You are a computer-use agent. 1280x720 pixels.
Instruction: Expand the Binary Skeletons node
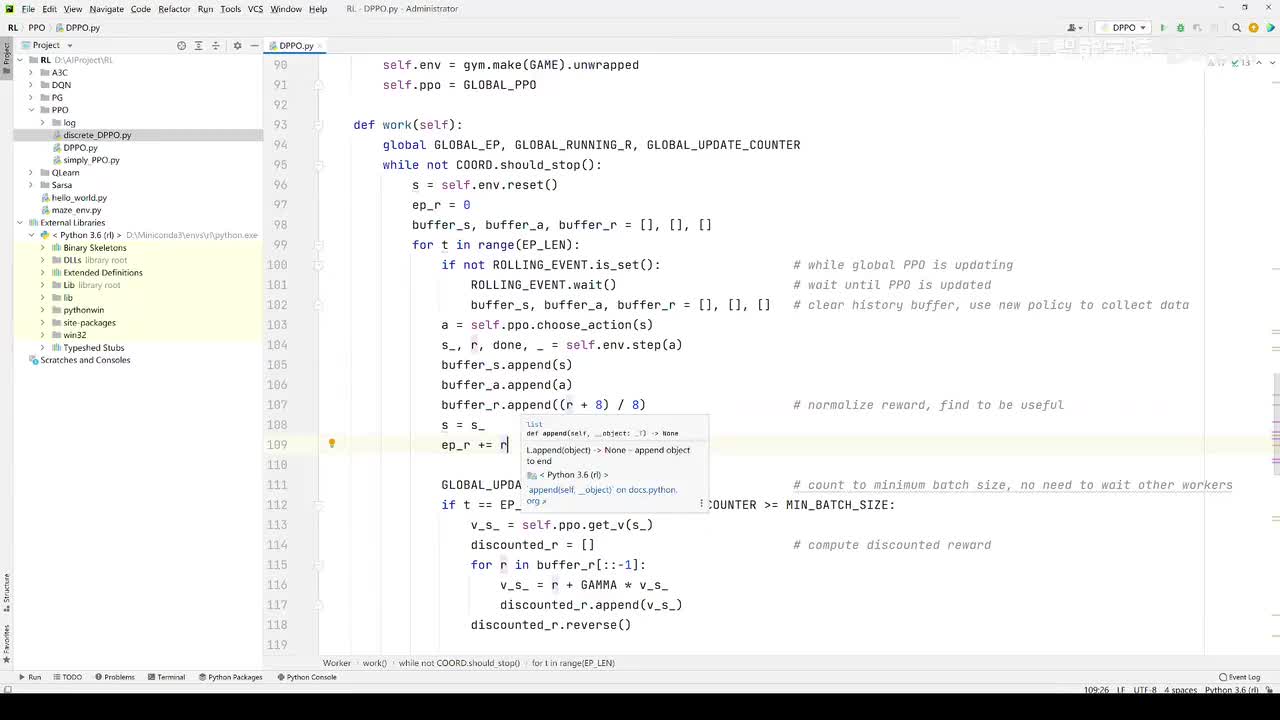click(43, 247)
